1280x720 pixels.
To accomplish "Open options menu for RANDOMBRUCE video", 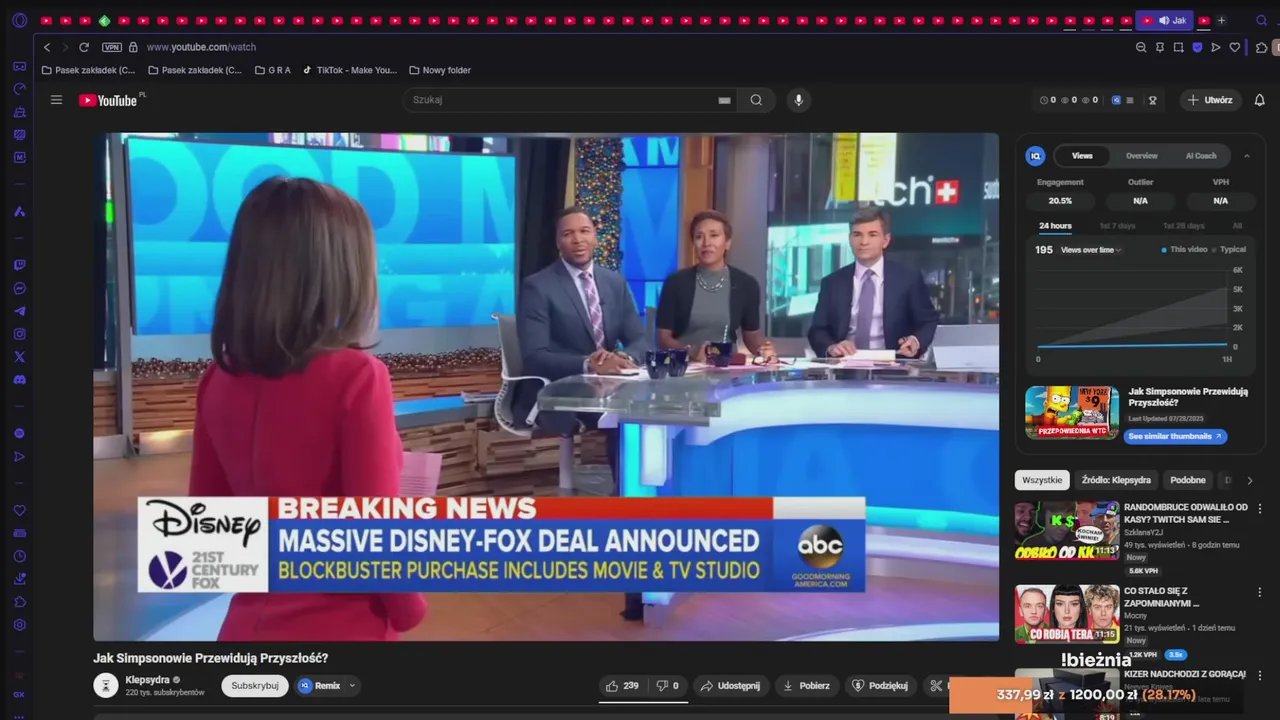I will click(1260, 509).
